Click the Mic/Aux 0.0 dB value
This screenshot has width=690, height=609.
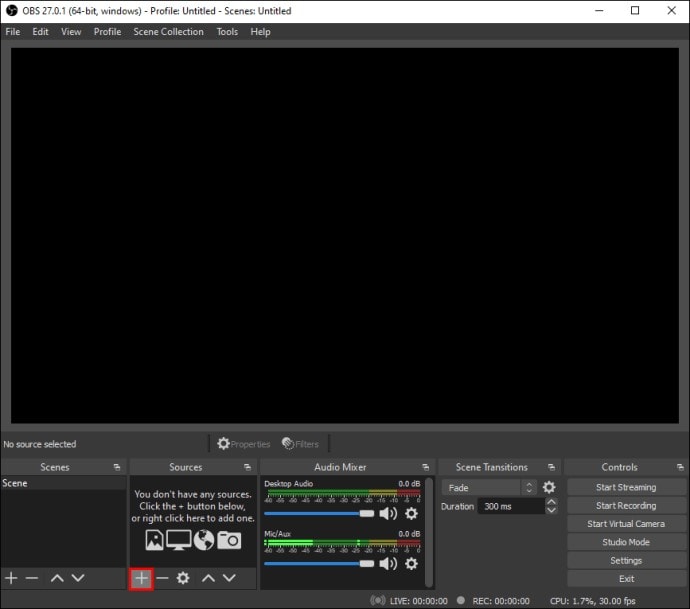coord(409,534)
